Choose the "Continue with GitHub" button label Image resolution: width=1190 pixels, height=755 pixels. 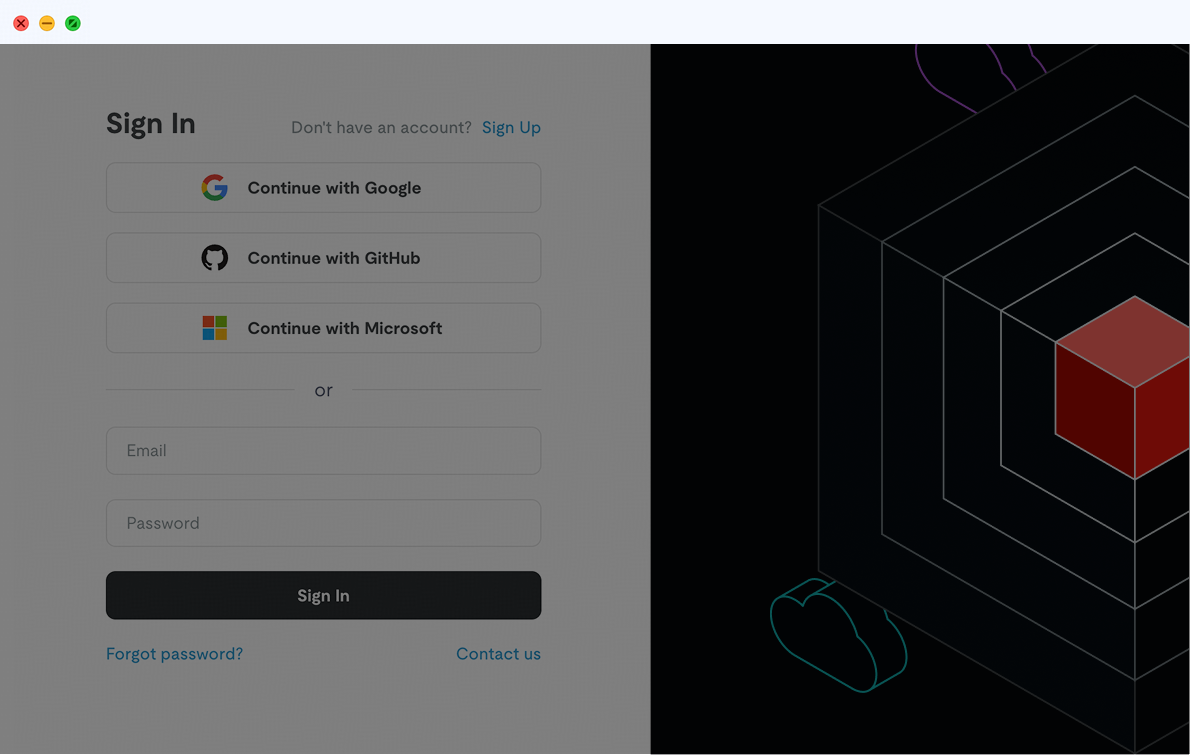pyautogui.click(x=334, y=258)
